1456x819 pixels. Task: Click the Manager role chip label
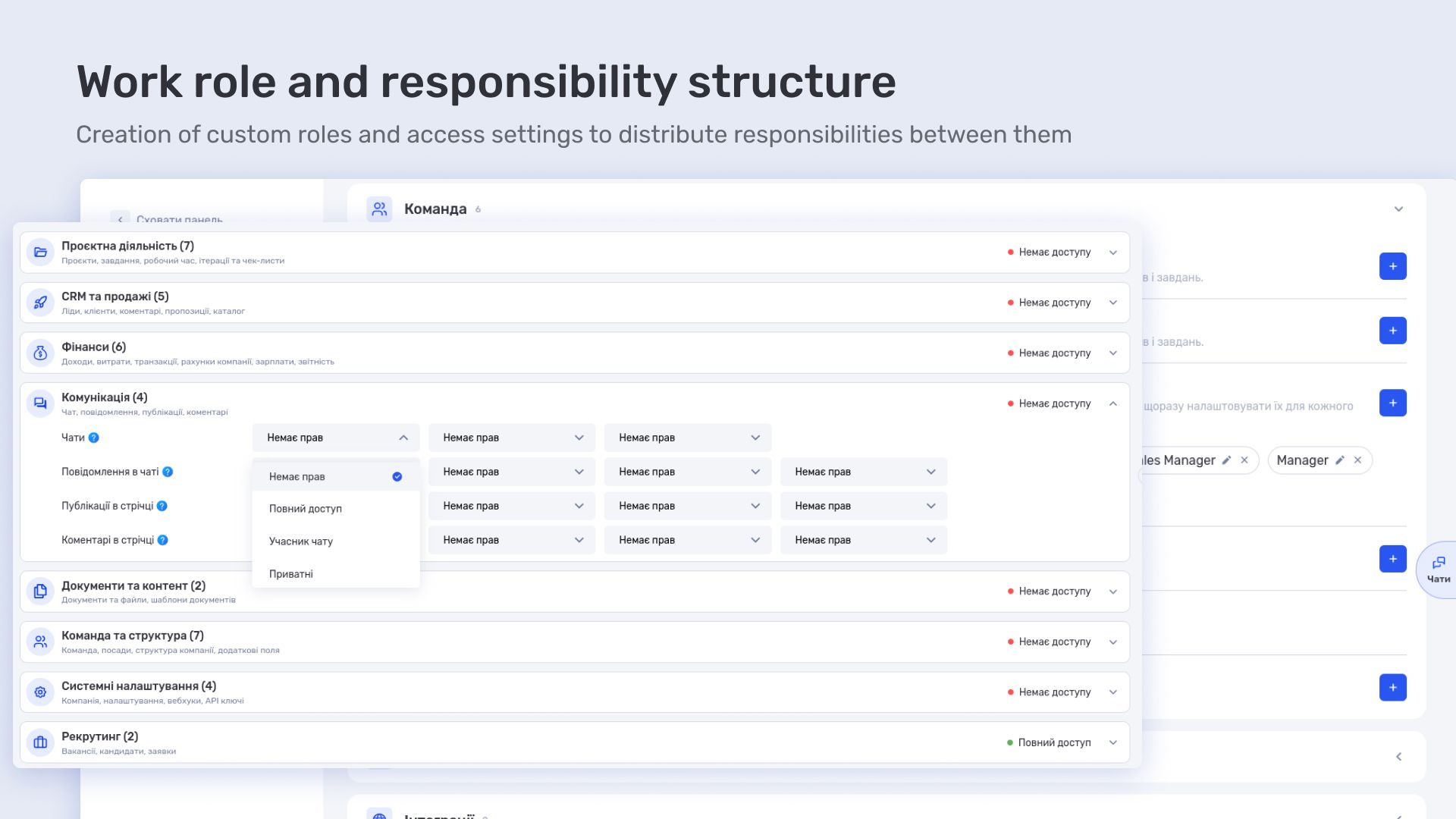[x=1302, y=460]
